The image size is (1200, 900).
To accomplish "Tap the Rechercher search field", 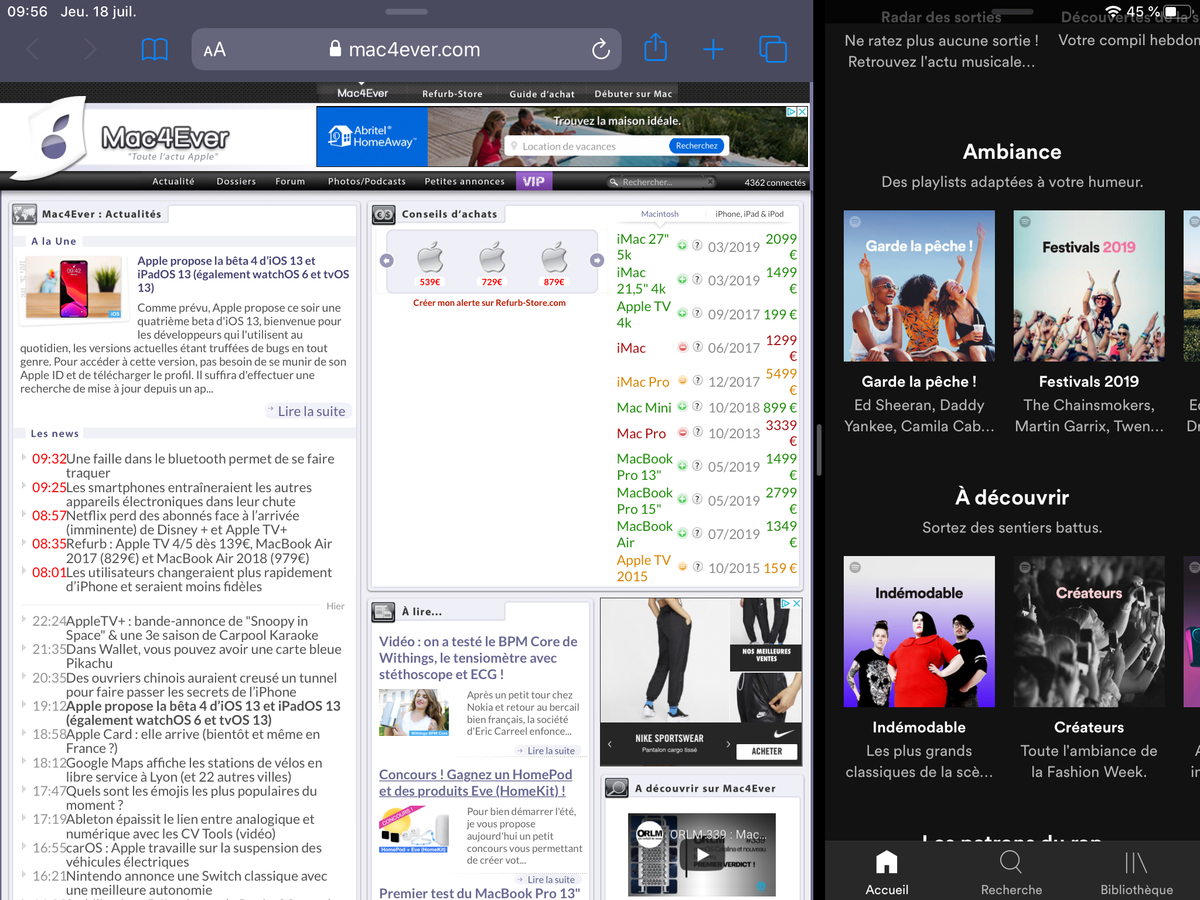I will coord(662,182).
